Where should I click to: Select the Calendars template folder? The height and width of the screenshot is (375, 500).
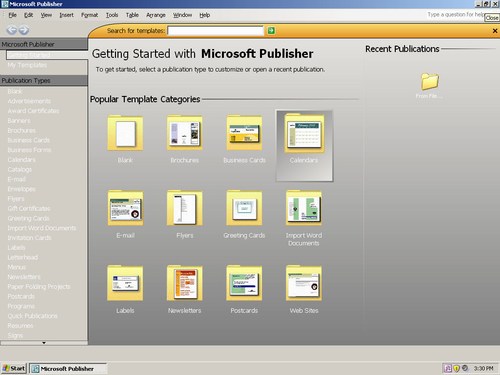[304, 146]
